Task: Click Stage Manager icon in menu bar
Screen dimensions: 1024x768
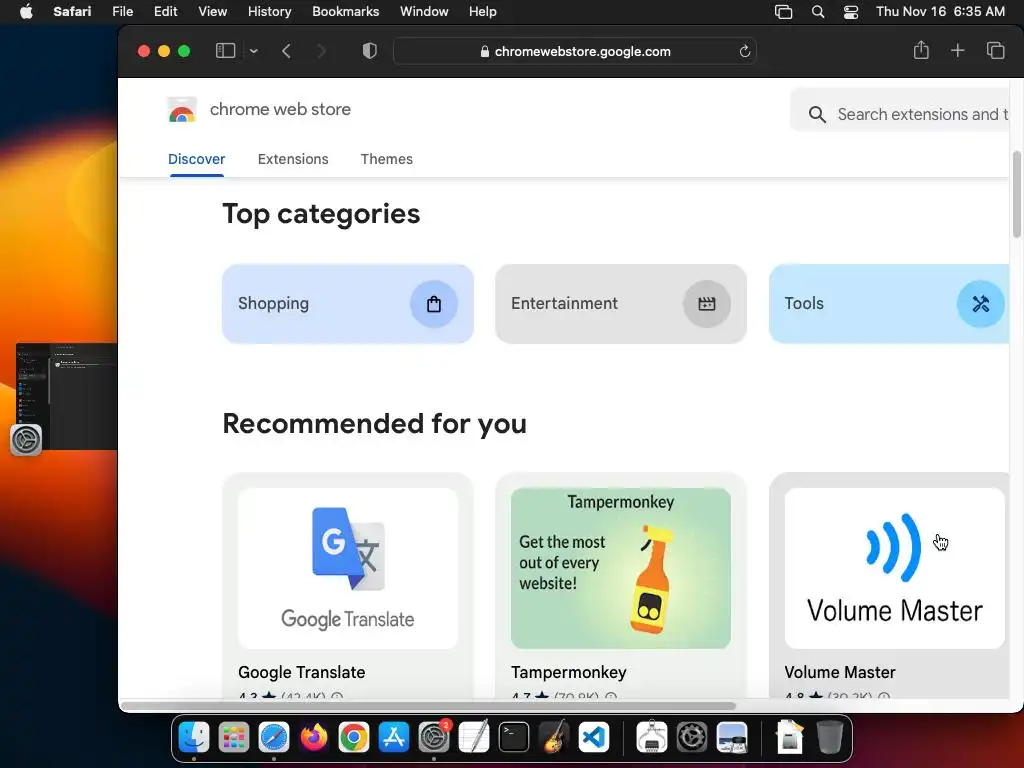Action: point(783,12)
